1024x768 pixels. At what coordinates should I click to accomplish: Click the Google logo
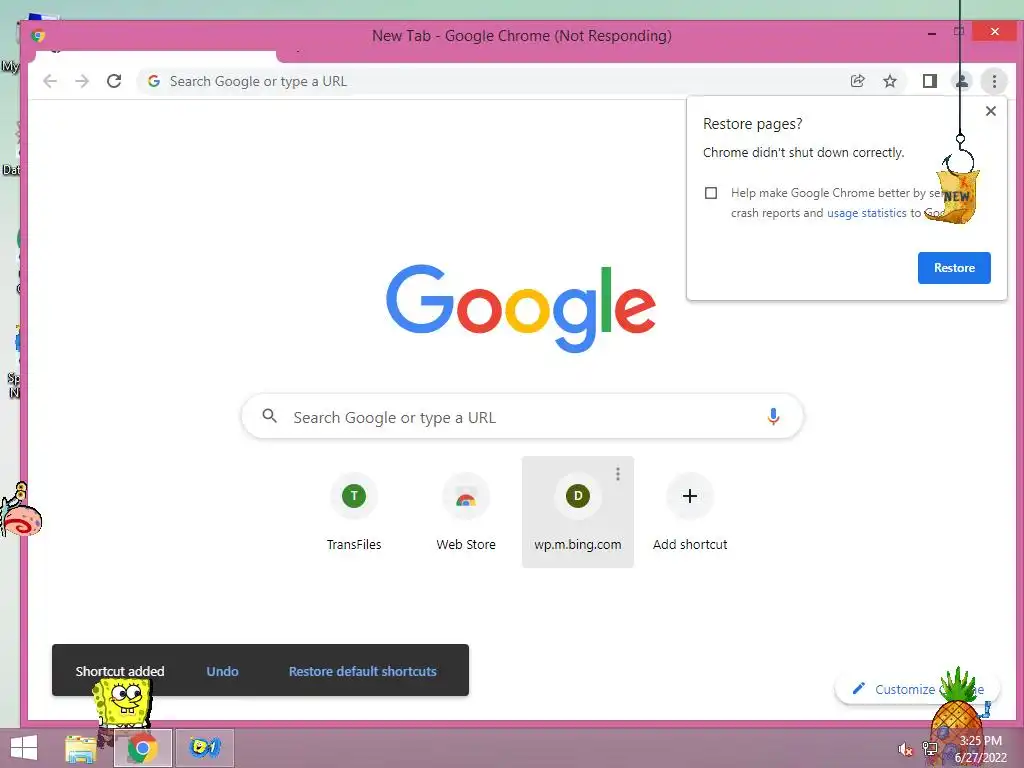pos(520,308)
